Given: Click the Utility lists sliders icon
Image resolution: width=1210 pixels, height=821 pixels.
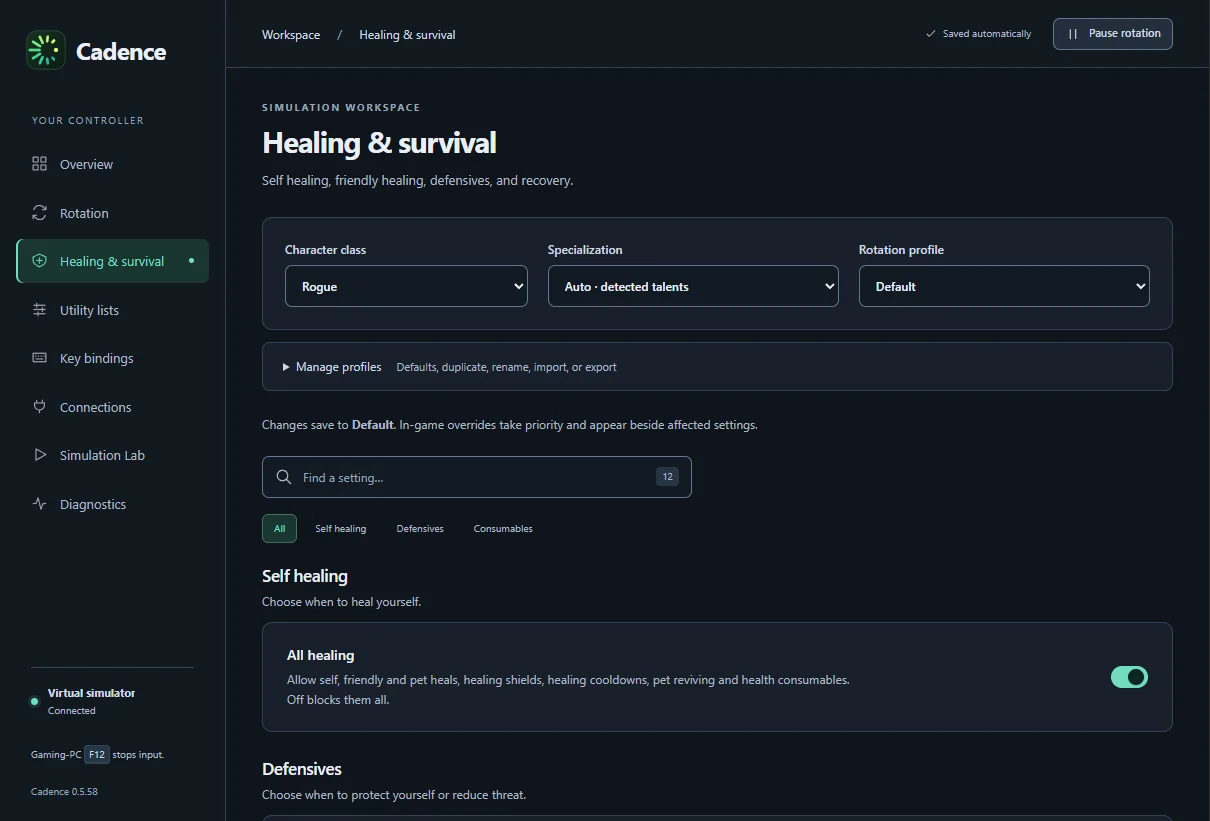Looking at the screenshot, I should pyautogui.click(x=40, y=310).
